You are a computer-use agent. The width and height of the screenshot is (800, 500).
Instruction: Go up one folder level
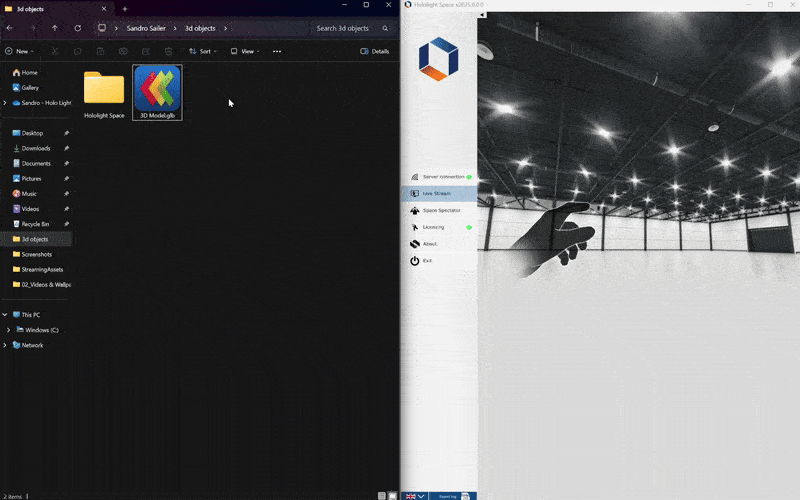55,28
